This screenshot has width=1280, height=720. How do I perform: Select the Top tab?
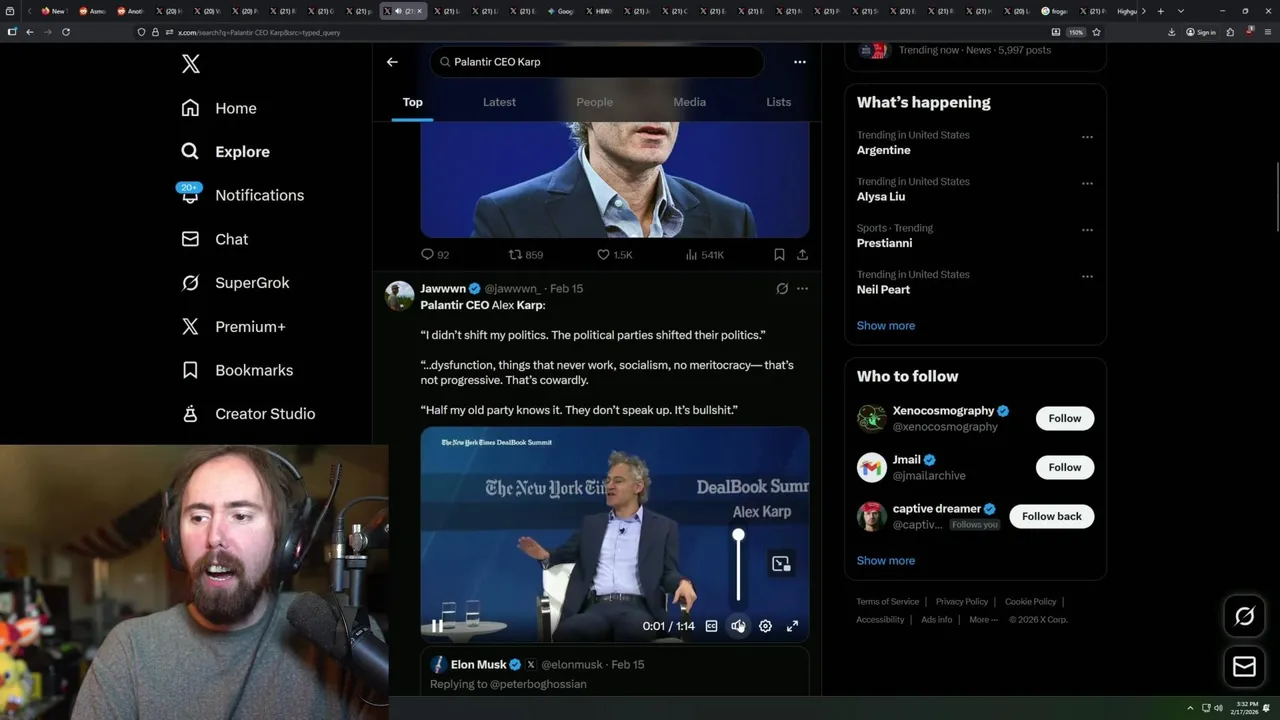[x=412, y=102]
